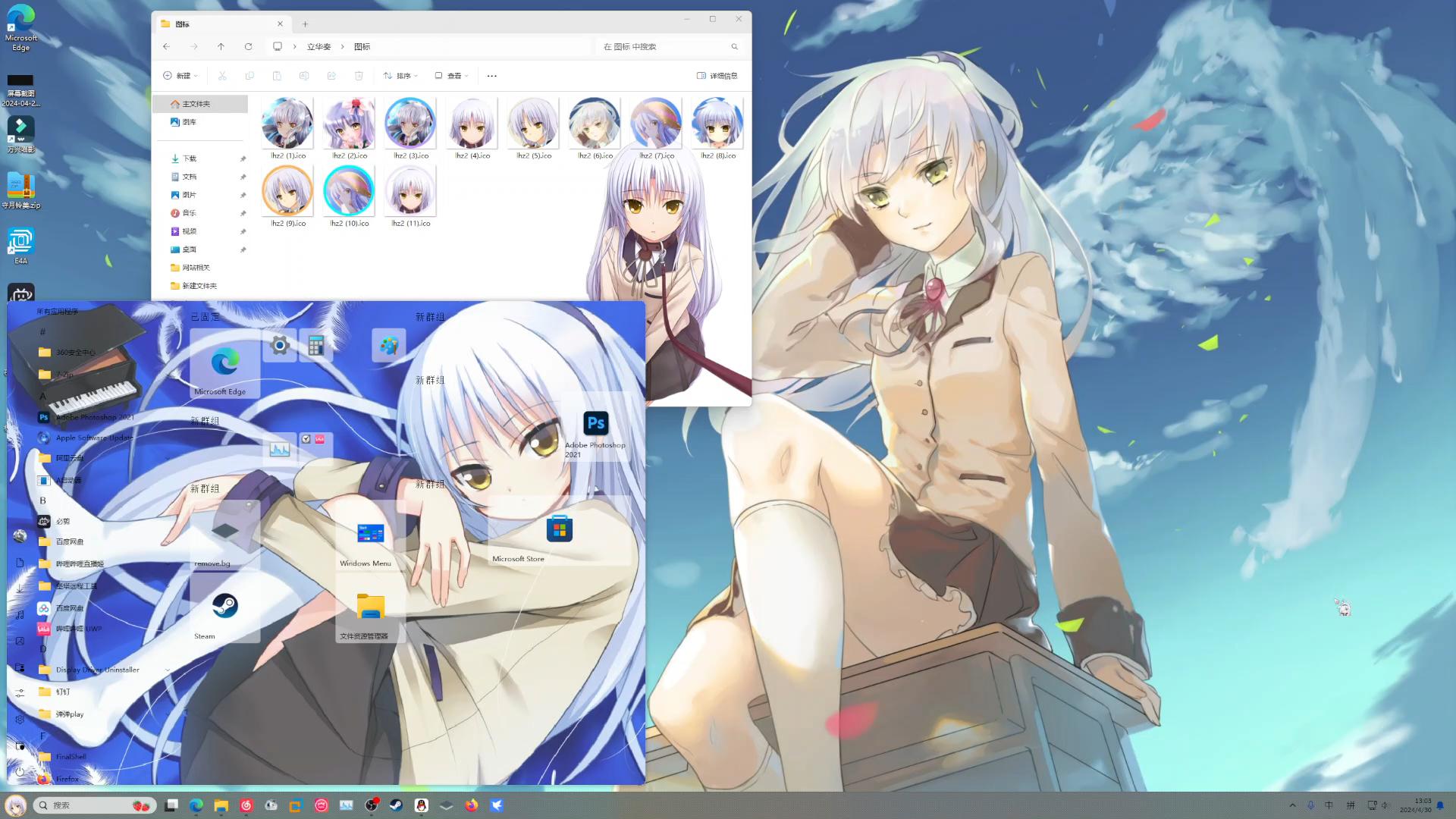Open the 查看 view dropdown

coord(452,76)
